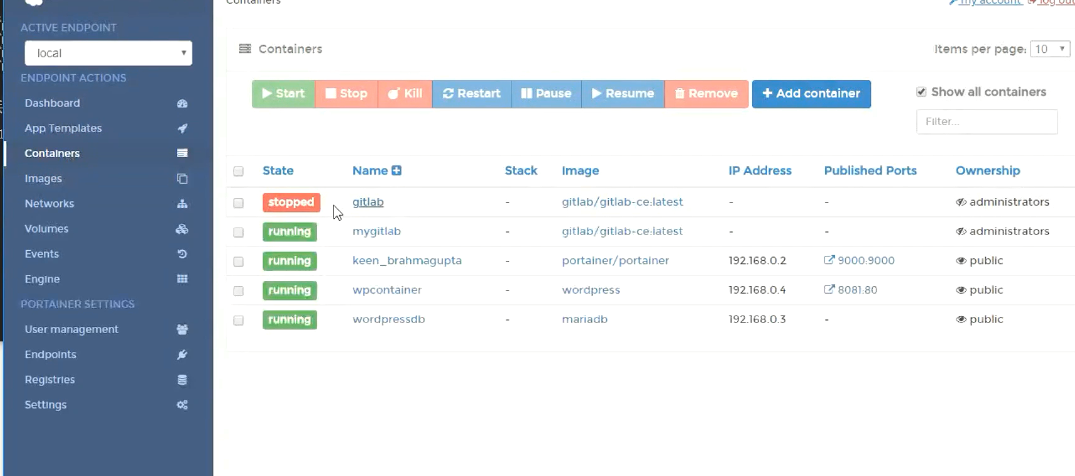Go to Images section

click(43, 178)
